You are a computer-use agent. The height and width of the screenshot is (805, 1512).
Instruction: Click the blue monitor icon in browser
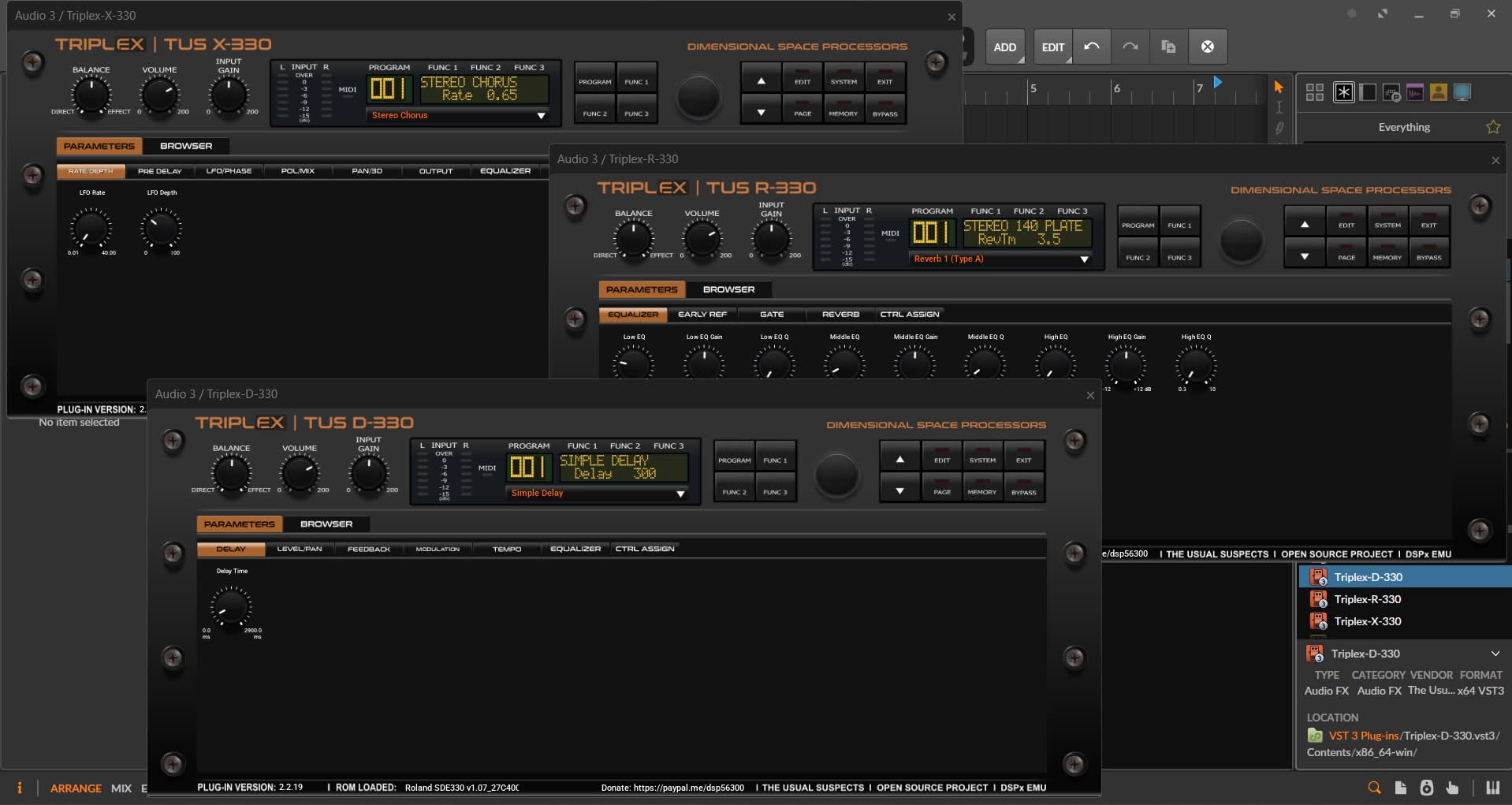pos(1462,92)
